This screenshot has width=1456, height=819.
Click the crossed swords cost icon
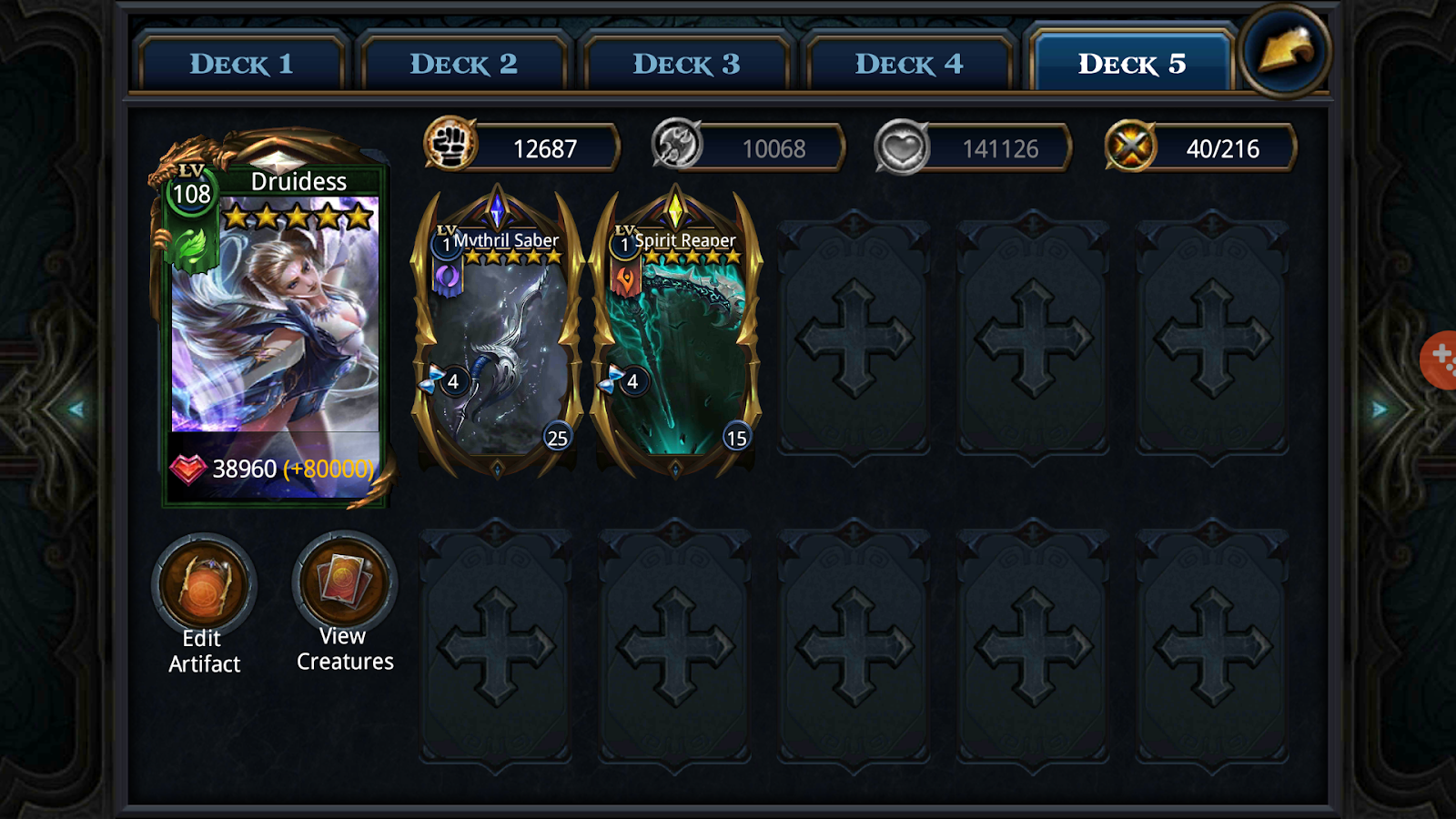(1130, 146)
